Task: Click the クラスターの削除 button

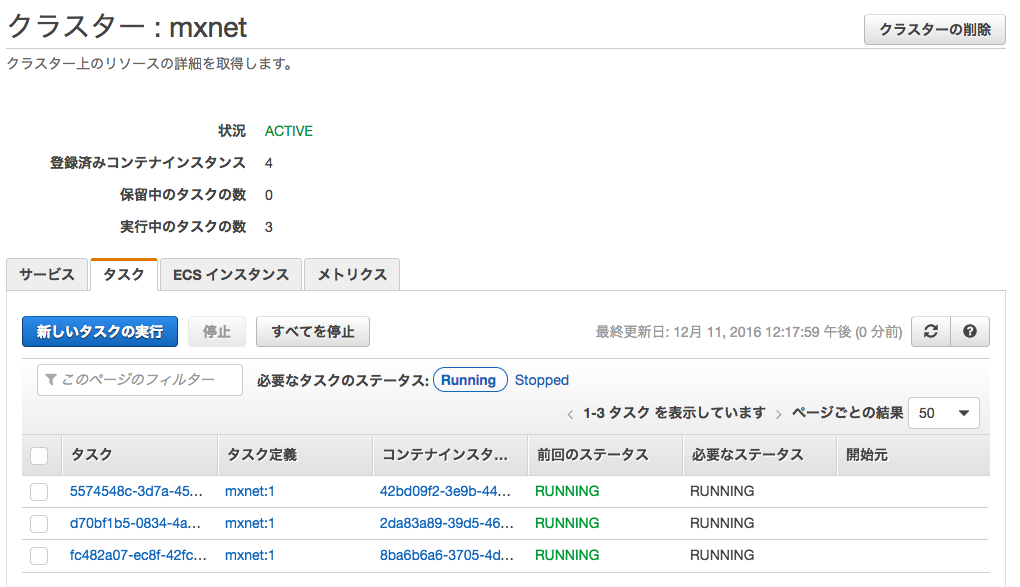Action: [934, 30]
